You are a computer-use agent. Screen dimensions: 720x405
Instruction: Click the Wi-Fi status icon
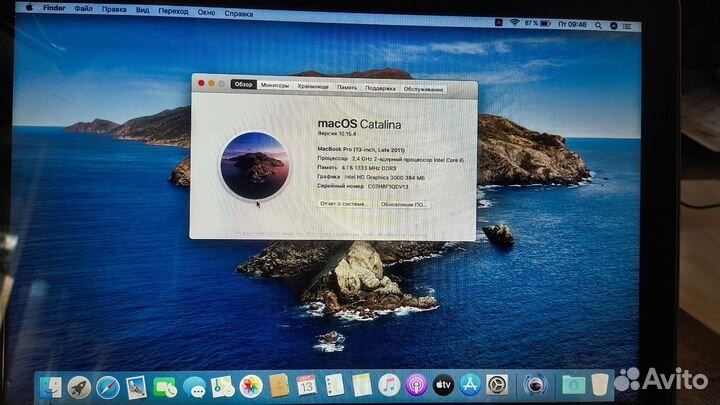[514, 22]
